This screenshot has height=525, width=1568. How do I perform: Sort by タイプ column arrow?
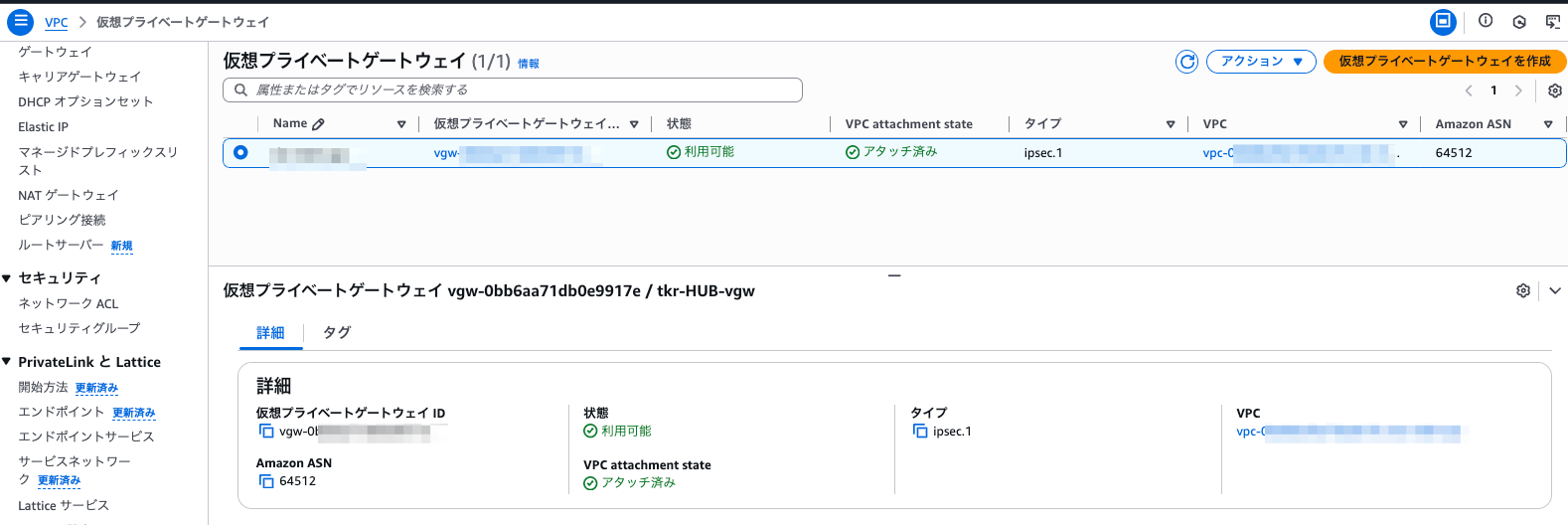tap(1171, 124)
